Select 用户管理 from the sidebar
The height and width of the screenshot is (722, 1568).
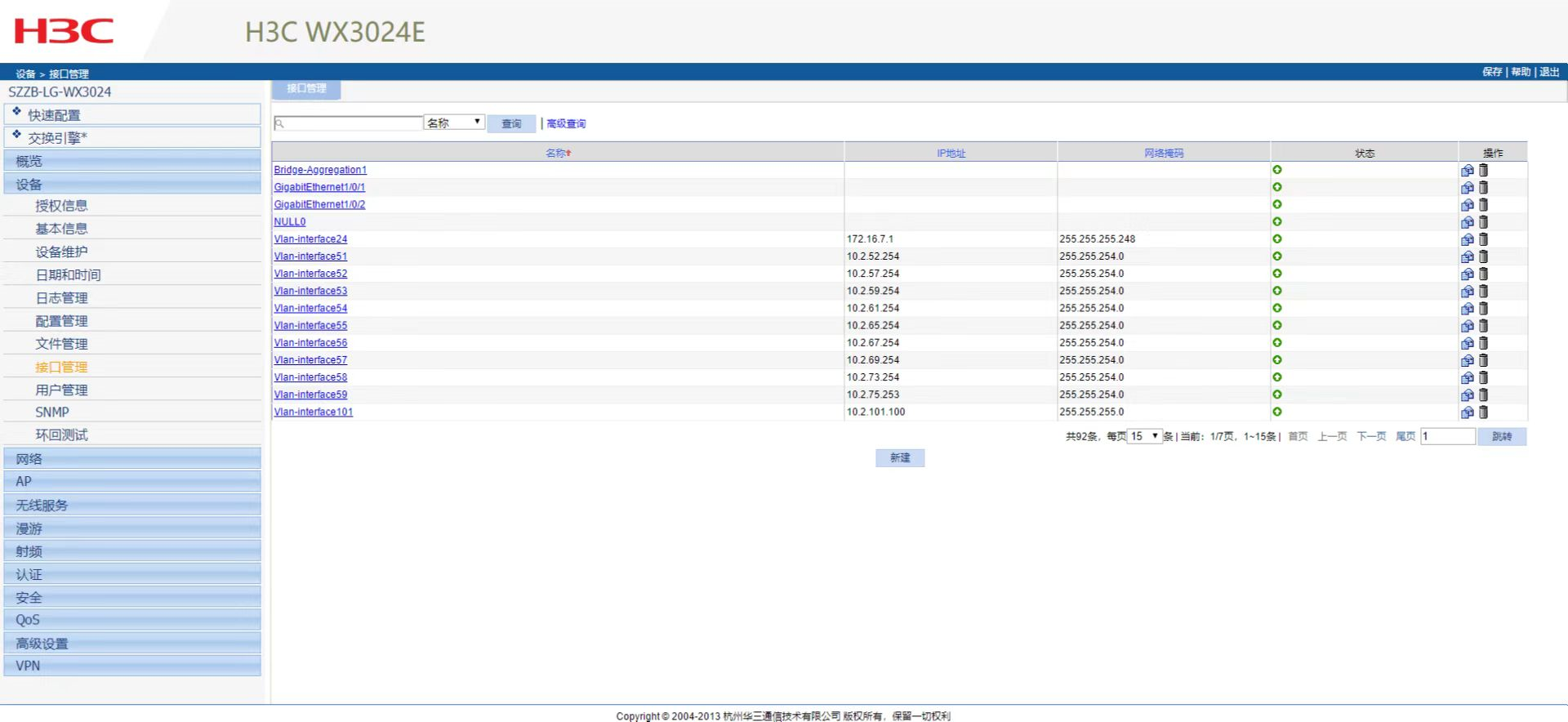click(x=61, y=390)
